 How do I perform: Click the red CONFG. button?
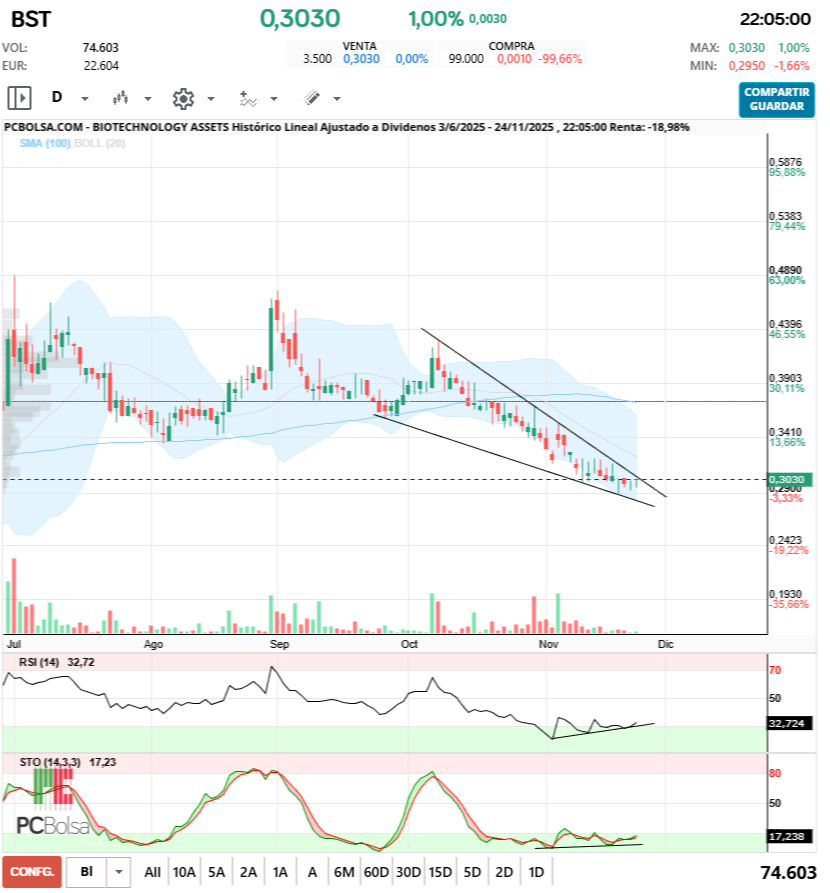pos(32,872)
